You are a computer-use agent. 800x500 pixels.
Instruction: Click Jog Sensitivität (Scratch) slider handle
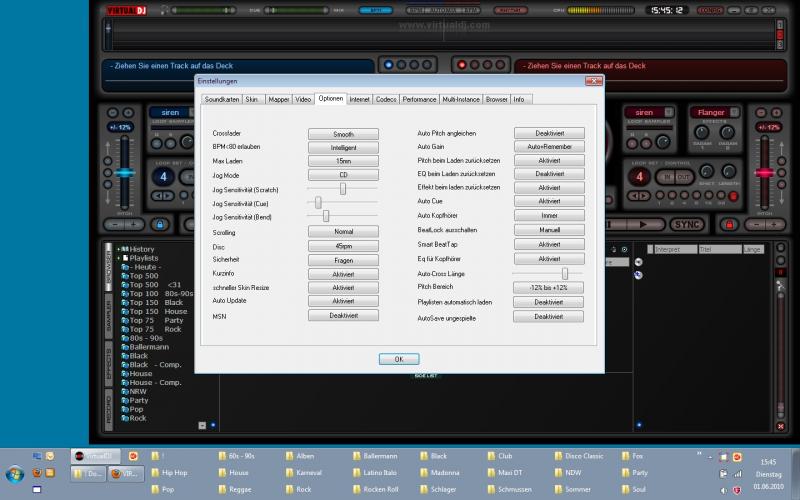(x=343, y=189)
